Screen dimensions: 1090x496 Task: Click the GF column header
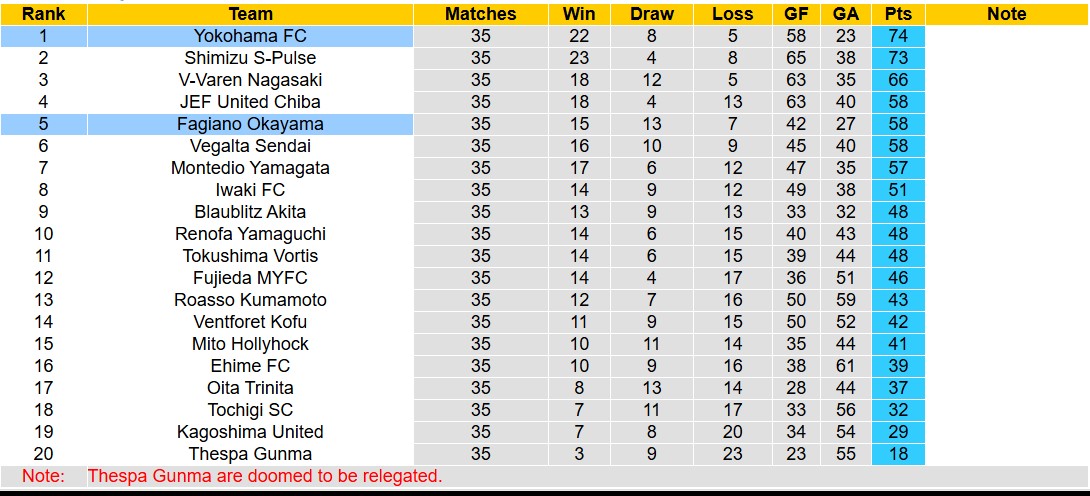tap(797, 14)
